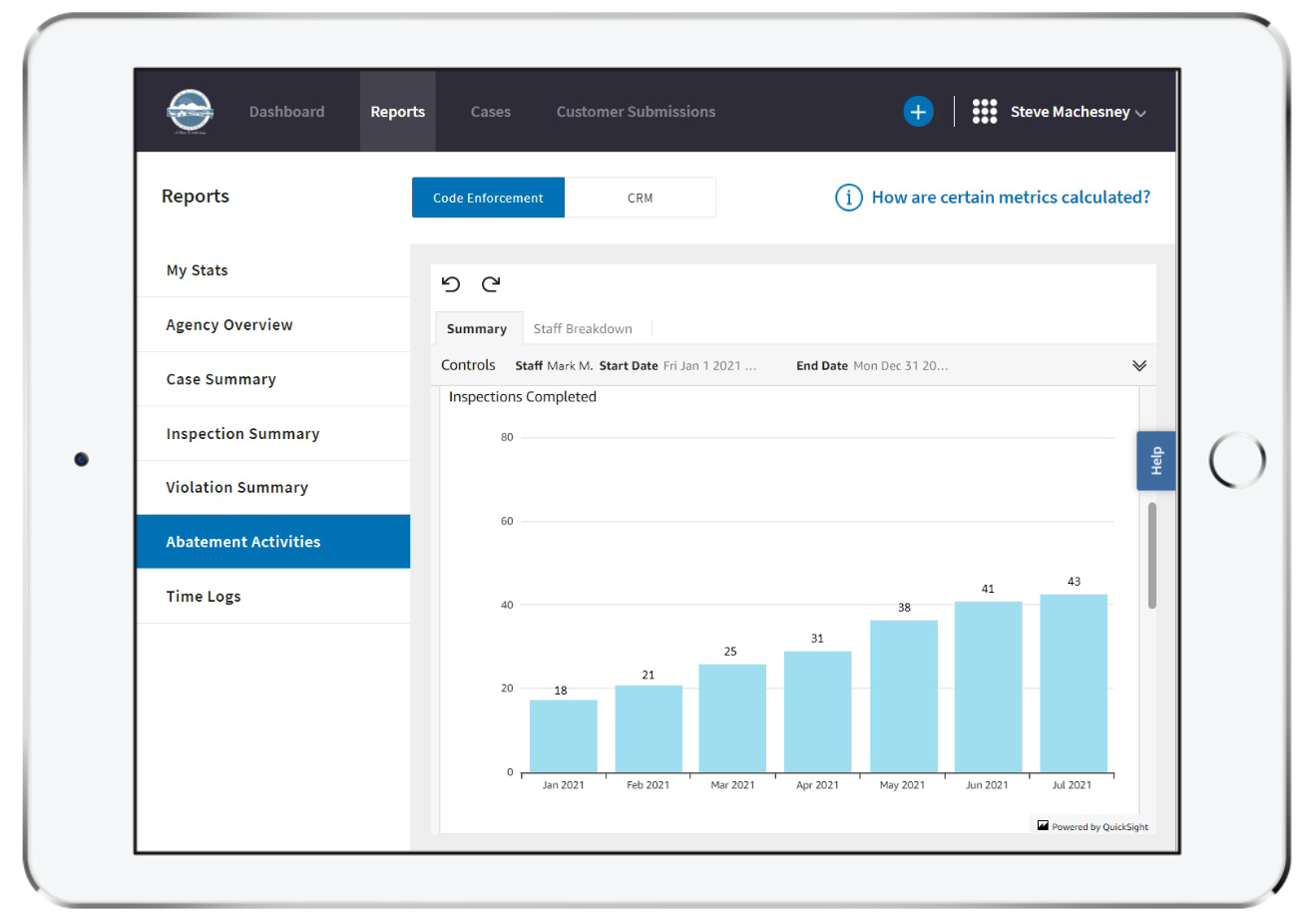Click the redo arrow above the report
This screenshot has width=1316, height=920.
pos(490,284)
